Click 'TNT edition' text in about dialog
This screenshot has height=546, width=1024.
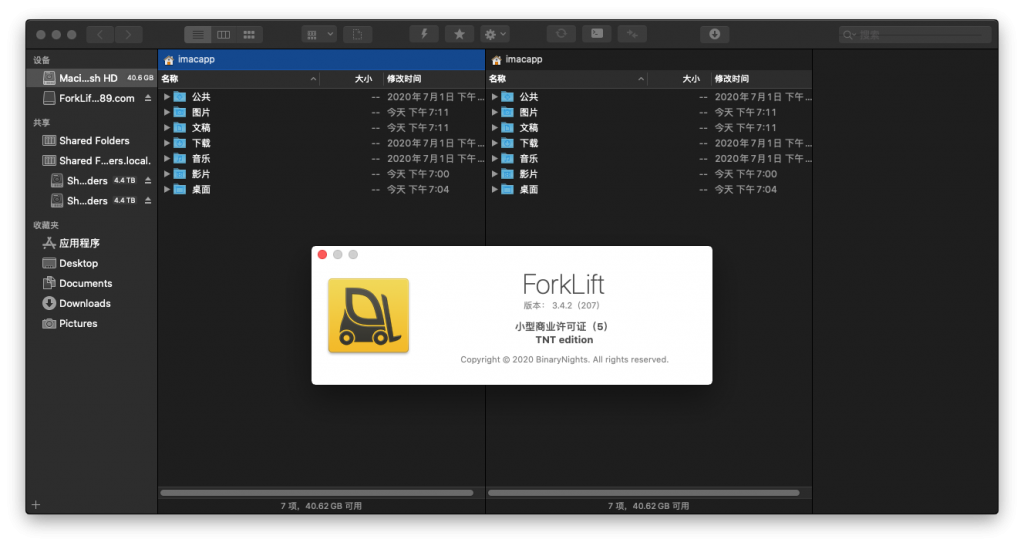pyautogui.click(x=564, y=340)
